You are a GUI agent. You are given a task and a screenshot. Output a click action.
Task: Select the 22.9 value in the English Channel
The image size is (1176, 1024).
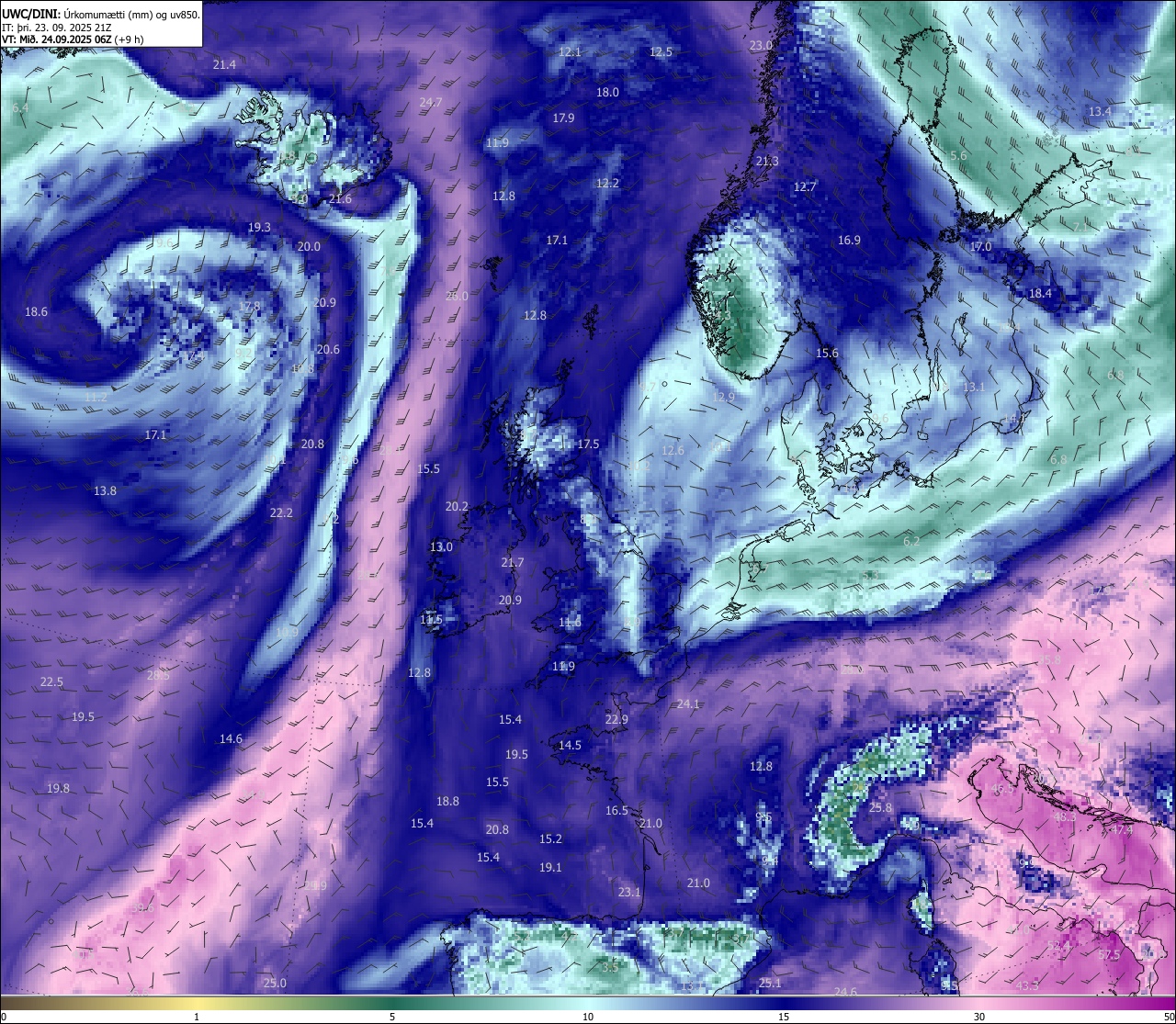pos(616,719)
